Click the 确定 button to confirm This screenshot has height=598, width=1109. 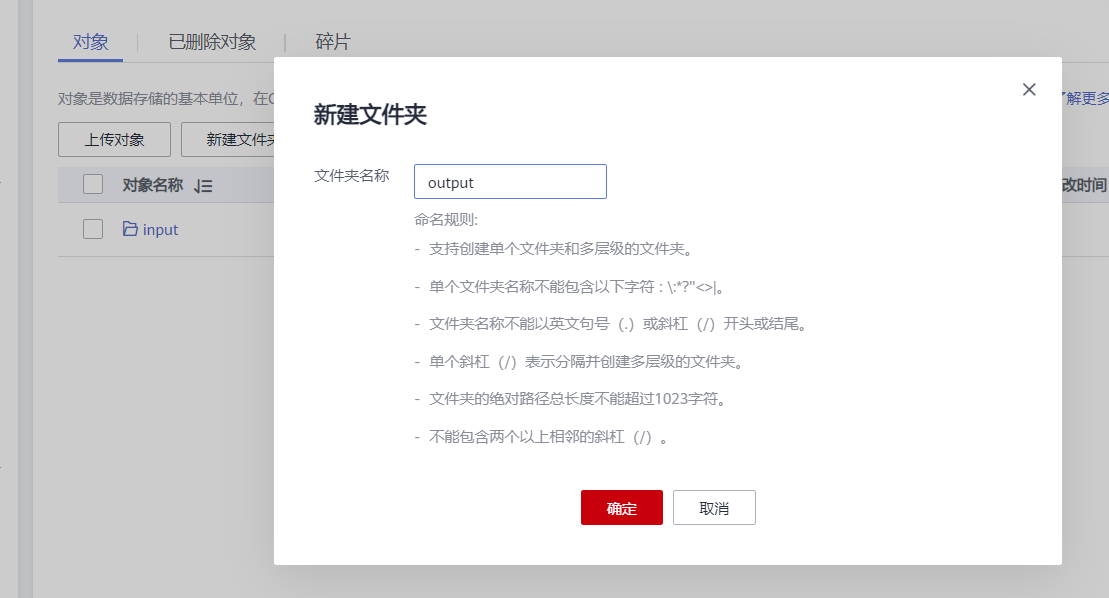pos(622,508)
